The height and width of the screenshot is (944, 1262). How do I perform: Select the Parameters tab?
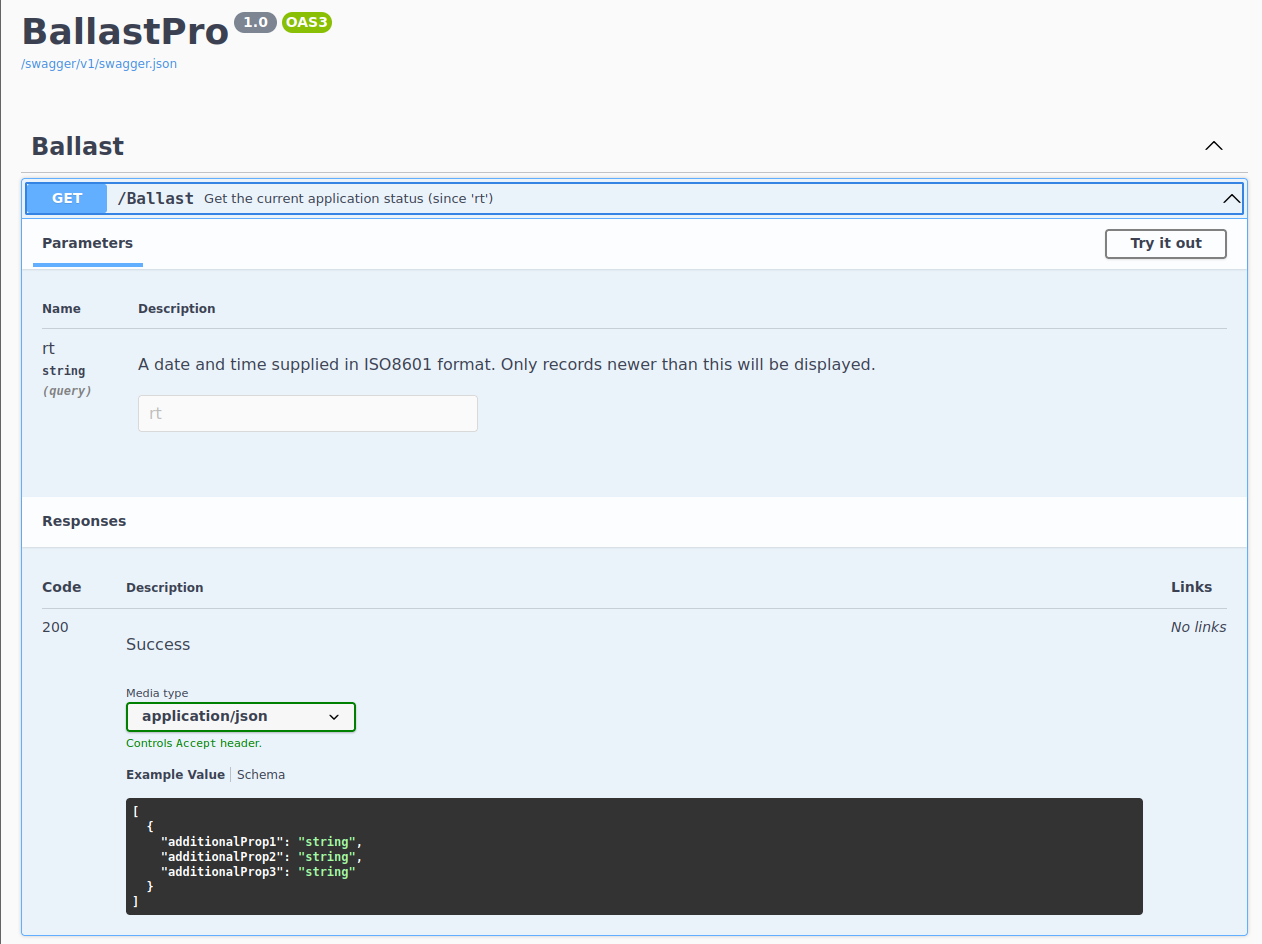point(88,243)
